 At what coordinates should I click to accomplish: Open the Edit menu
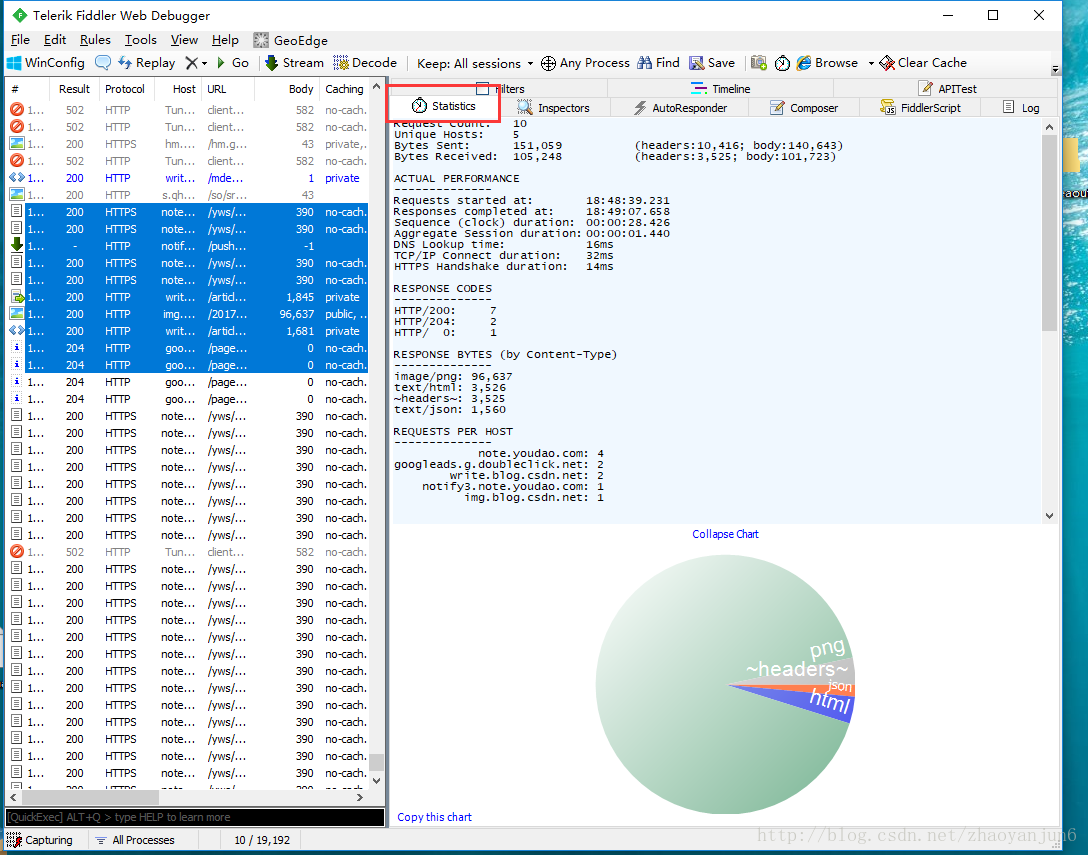click(x=55, y=40)
